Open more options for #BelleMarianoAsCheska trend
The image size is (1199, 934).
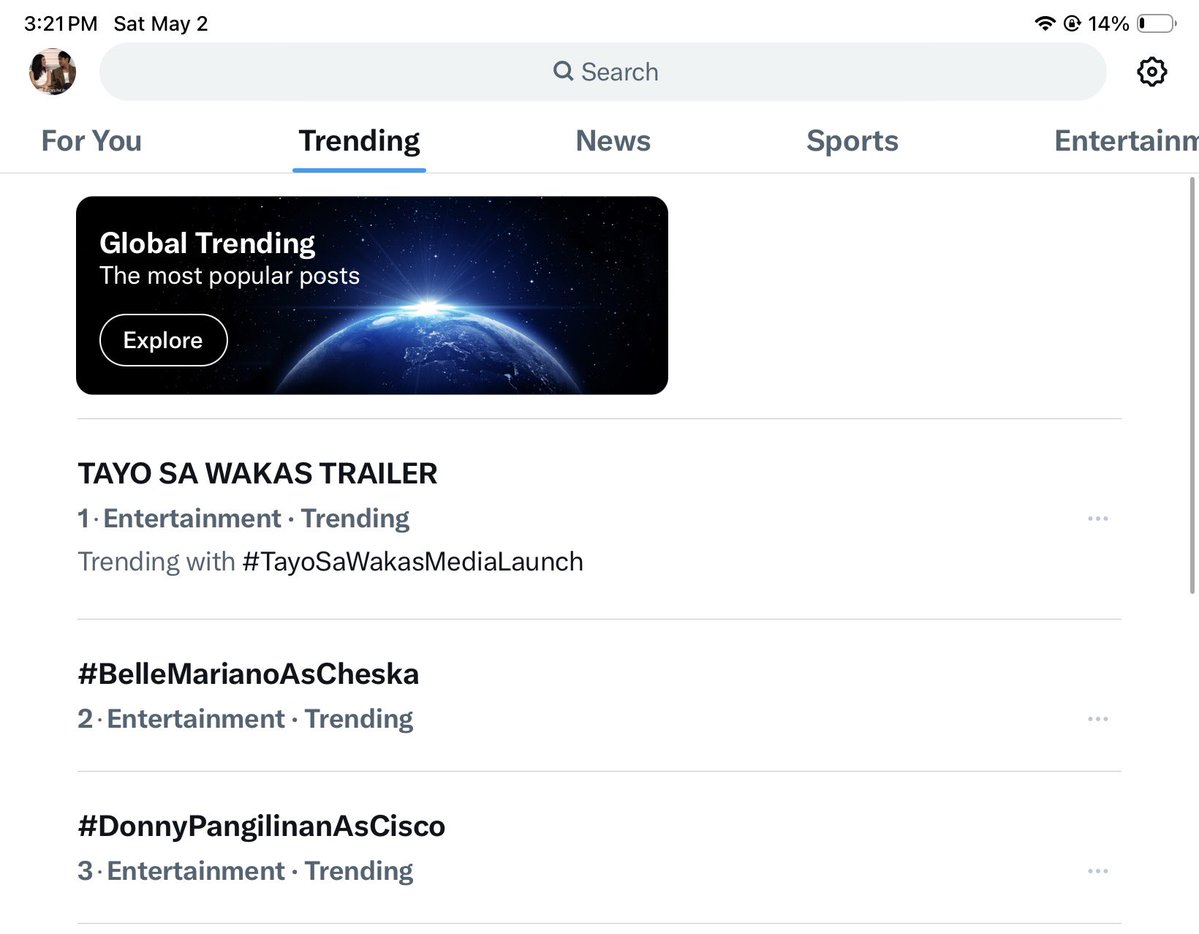click(x=1098, y=719)
